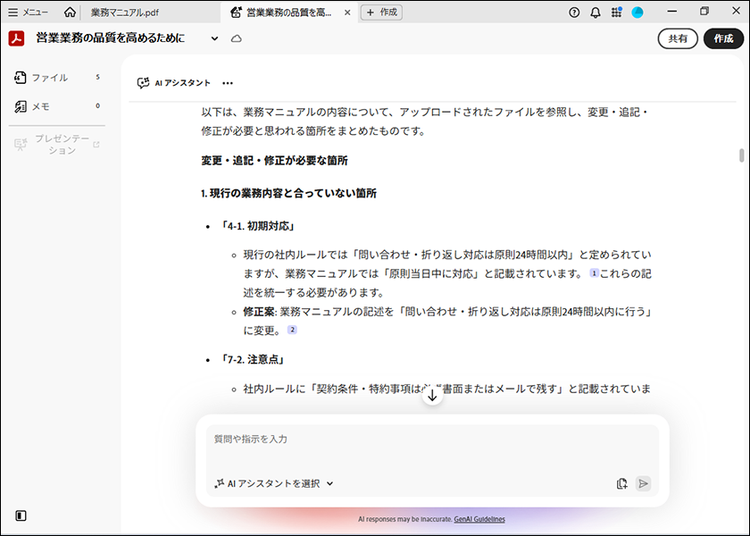750x536 pixels.
Task: Click the black 作成 button
Action: click(x=723, y=38)
